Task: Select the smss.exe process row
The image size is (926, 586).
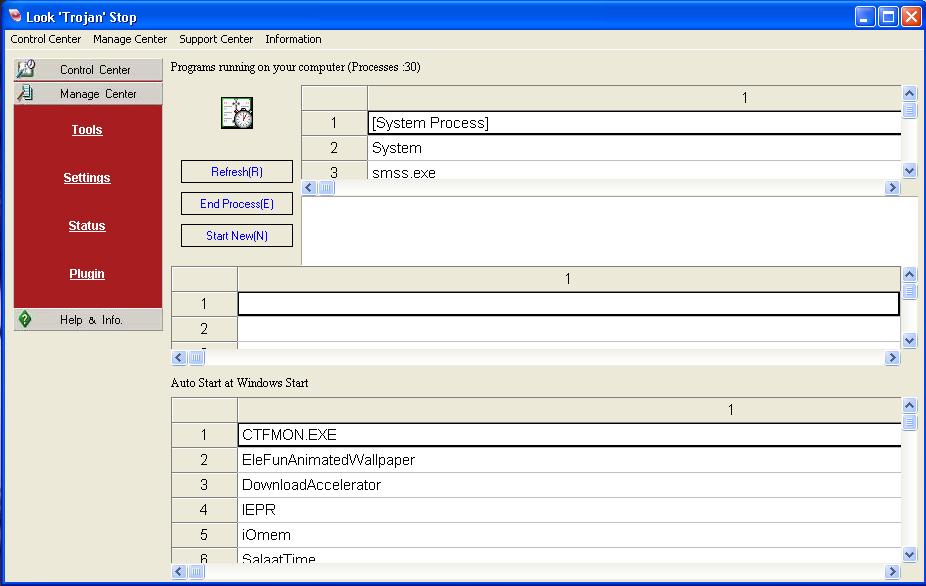Action: pos(634,171)
